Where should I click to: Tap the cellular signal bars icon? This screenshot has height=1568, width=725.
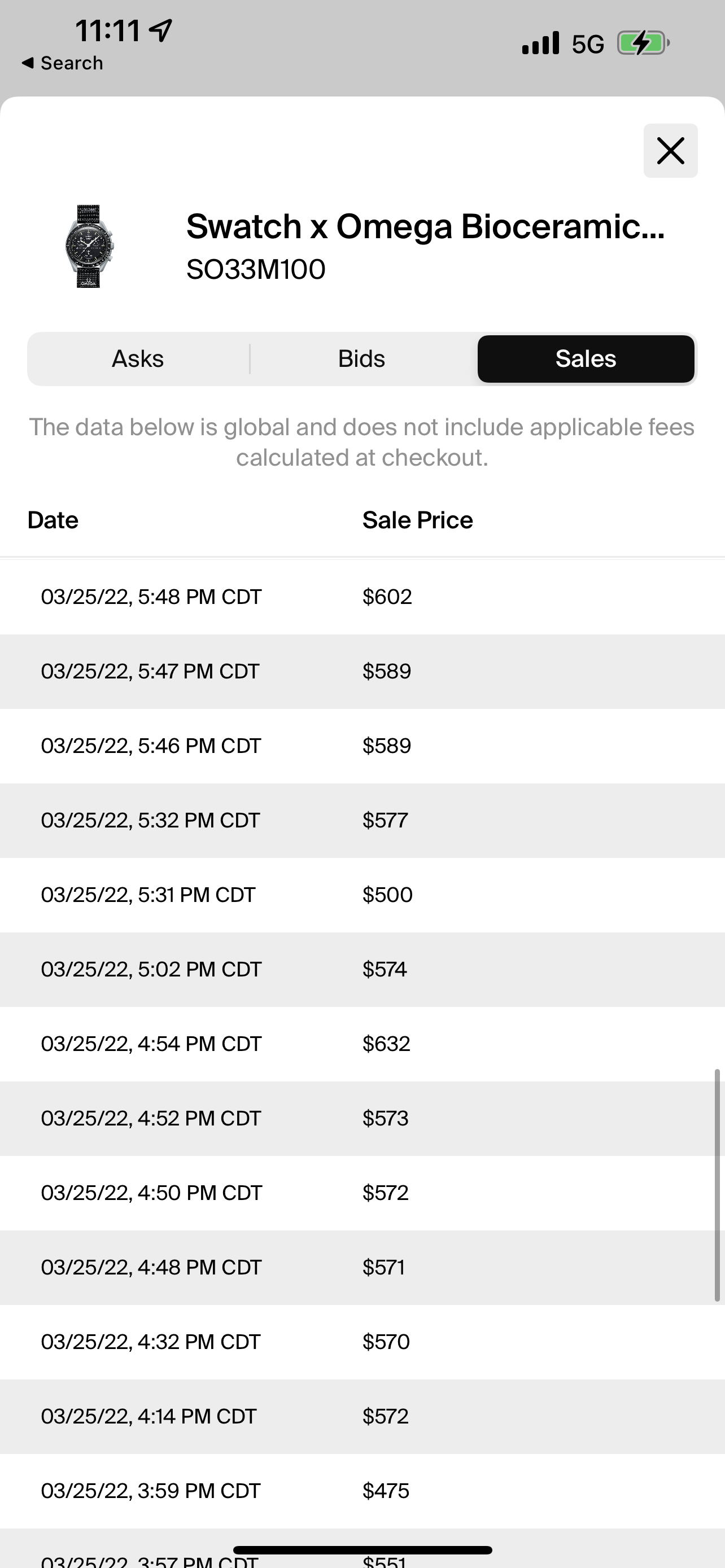click(540, 44)
